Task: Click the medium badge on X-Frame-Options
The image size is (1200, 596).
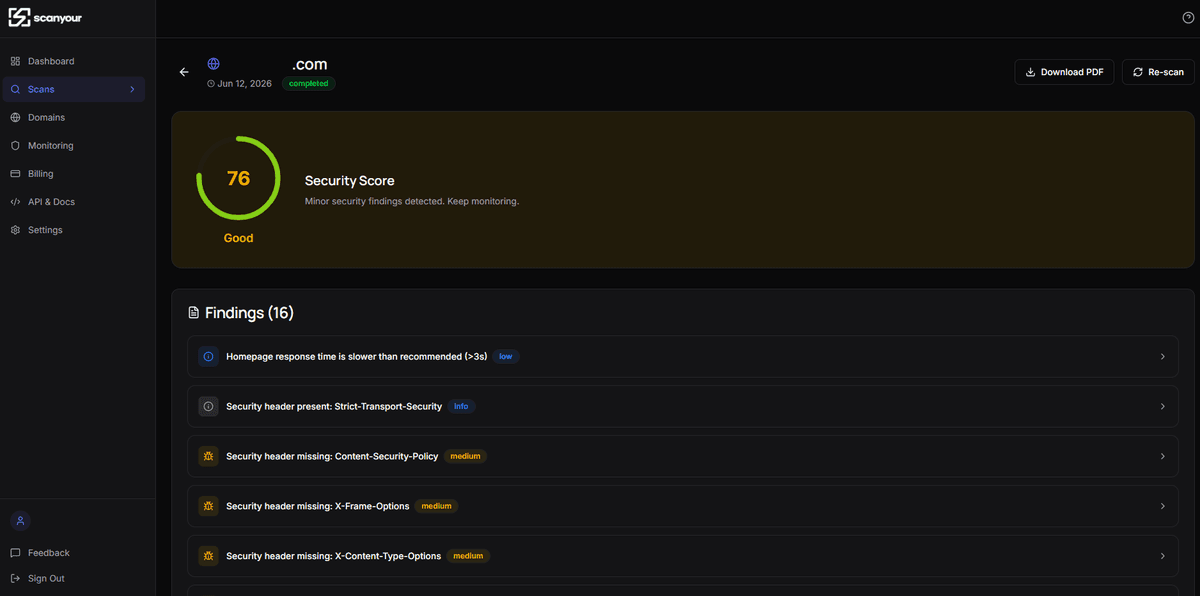Action: coord(436,506)
